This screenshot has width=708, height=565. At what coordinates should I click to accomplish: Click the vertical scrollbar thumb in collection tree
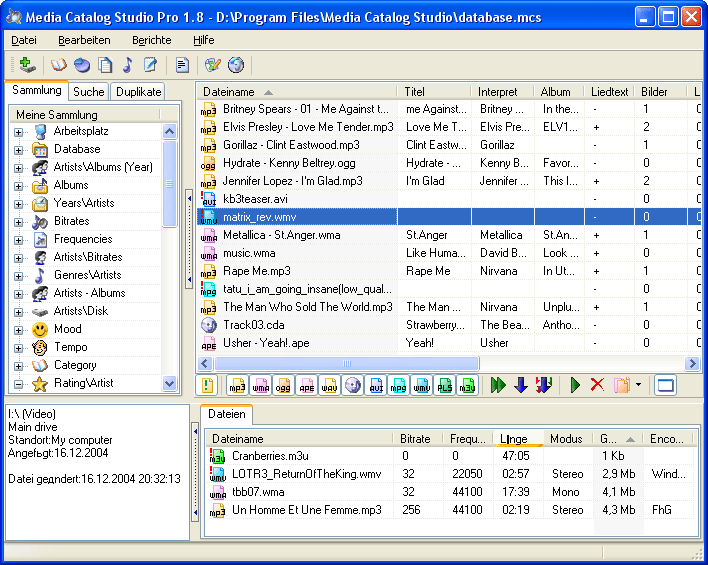169,184
